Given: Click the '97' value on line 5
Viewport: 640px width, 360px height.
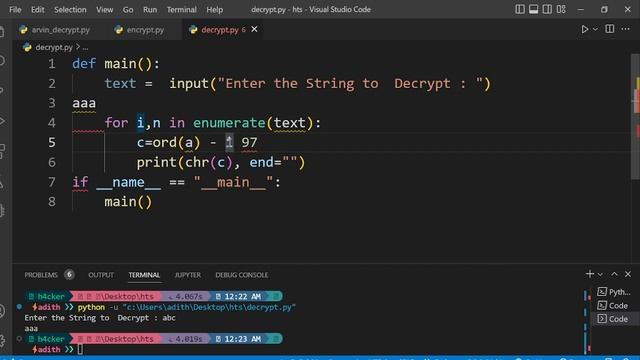Looking at the screenshot, I should tap(249, 142).
